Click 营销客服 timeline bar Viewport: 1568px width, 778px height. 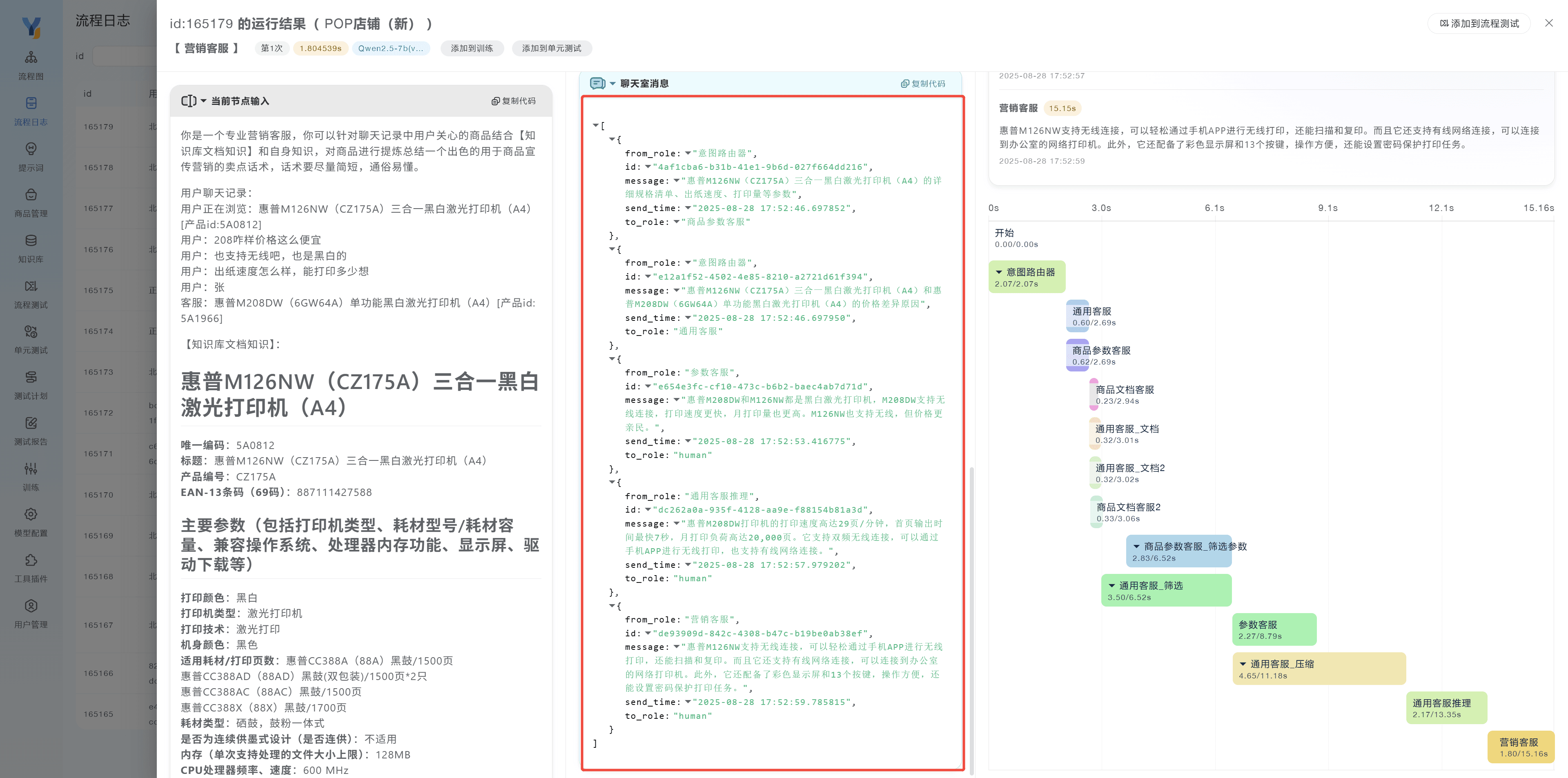[1521, 747]
